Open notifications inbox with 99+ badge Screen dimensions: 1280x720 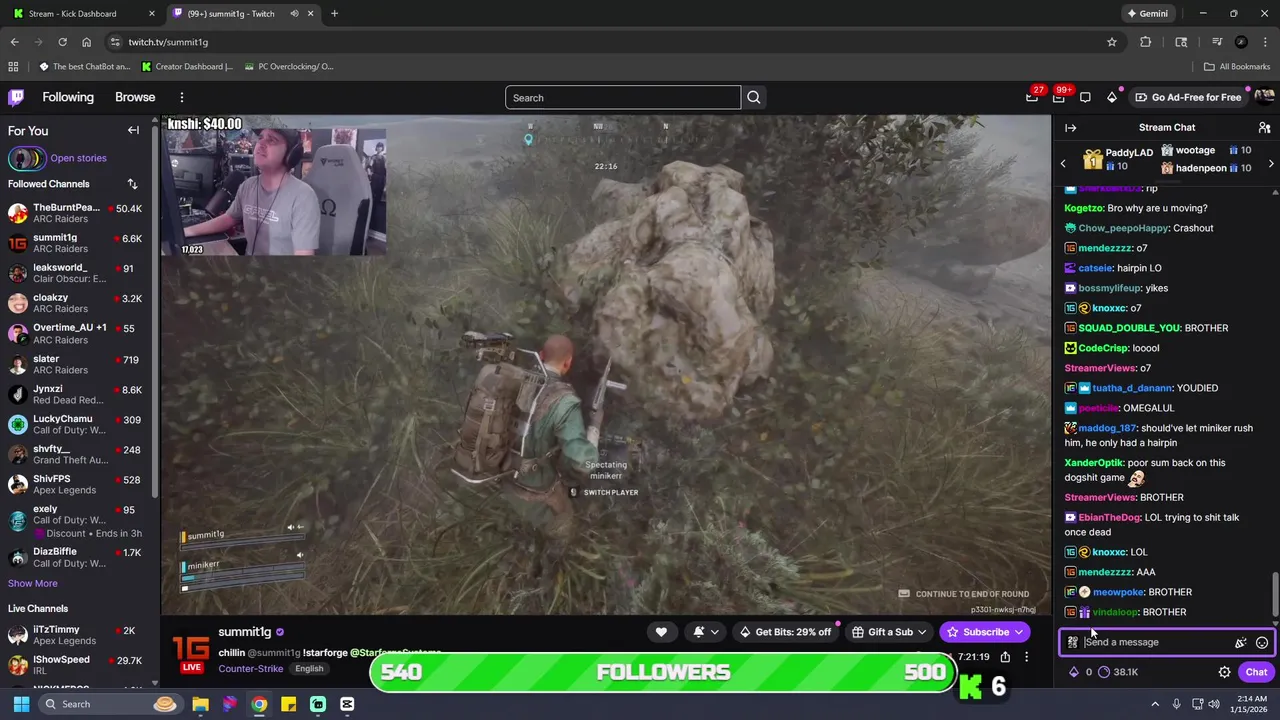tap(1059, 97)
